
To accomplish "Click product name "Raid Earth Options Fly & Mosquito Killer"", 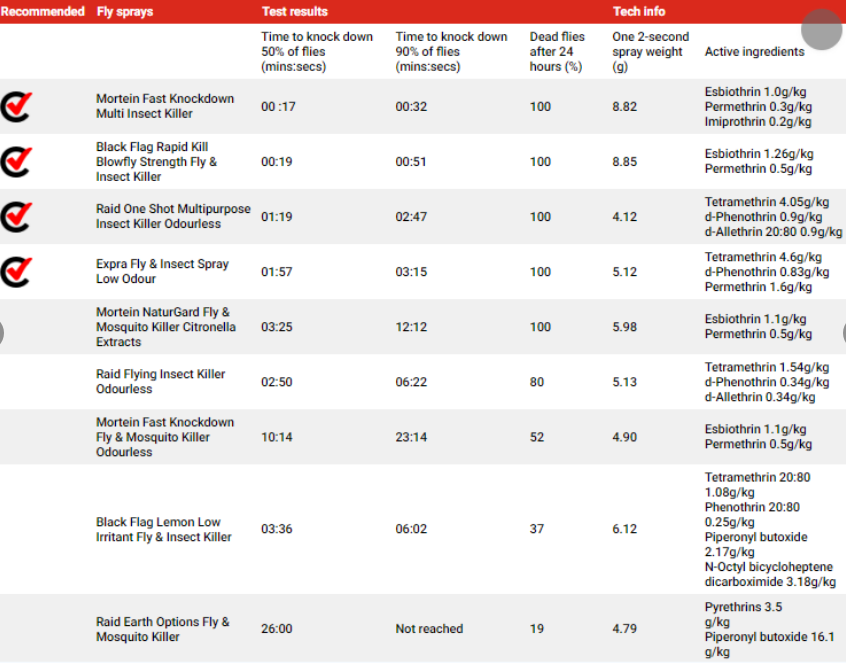I will tap(162, 629).
